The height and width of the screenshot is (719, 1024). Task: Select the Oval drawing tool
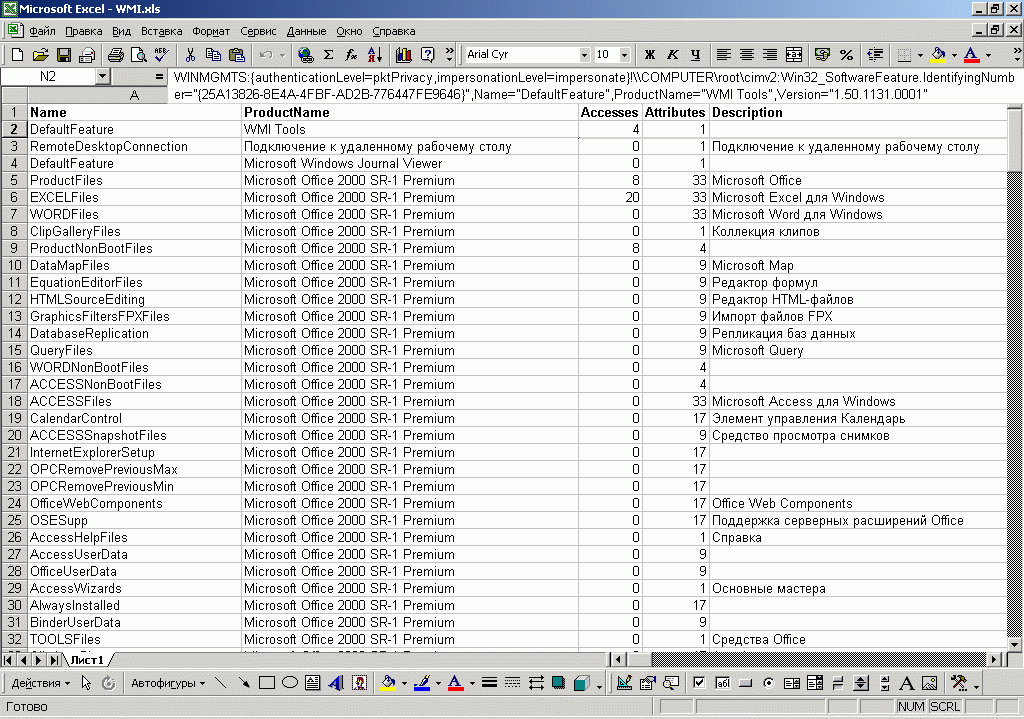click(290, 683)
